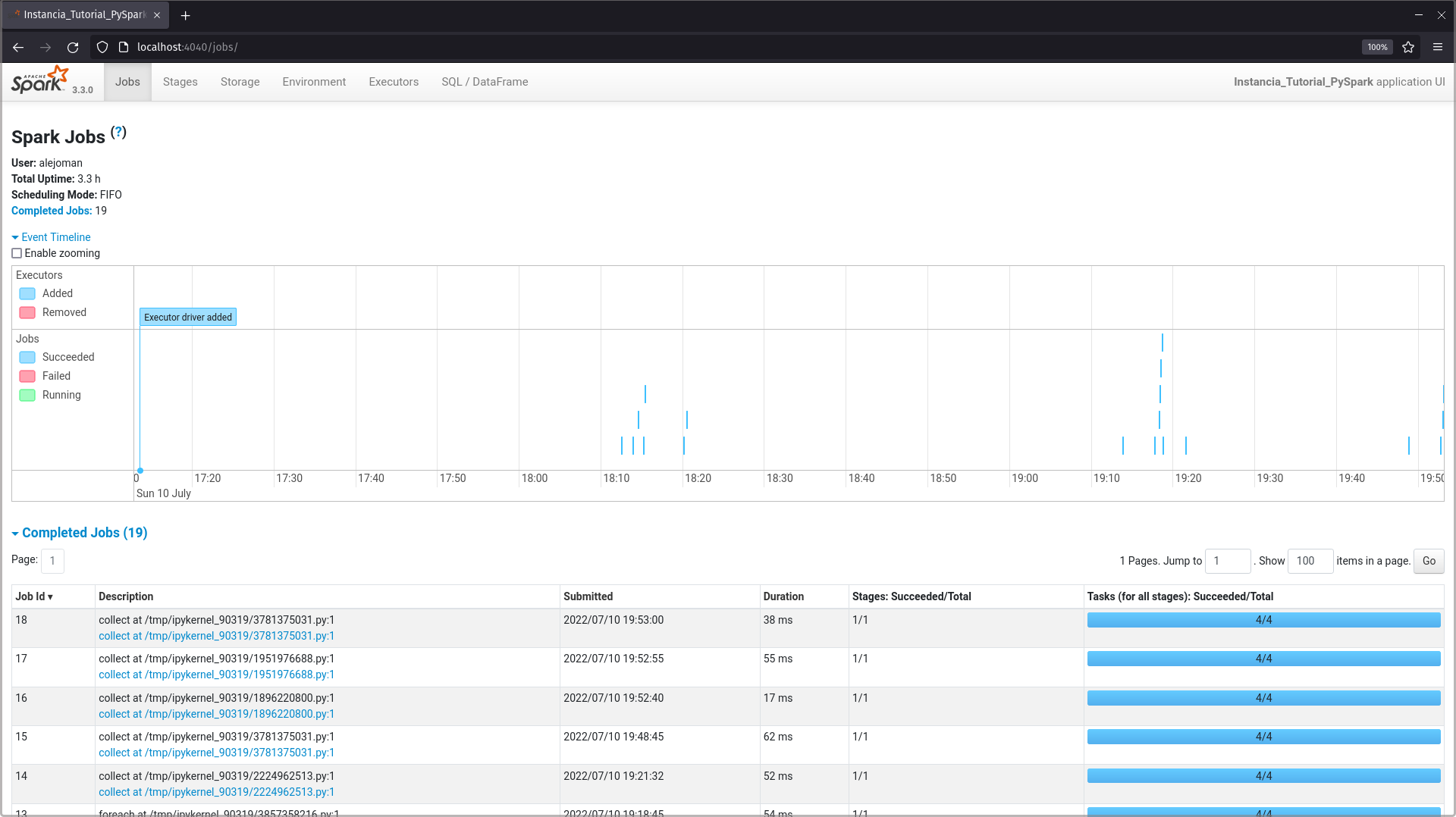Select duration value 62 ms
The height and width of the screenshot is (817, 1456).
coord(778,737)
